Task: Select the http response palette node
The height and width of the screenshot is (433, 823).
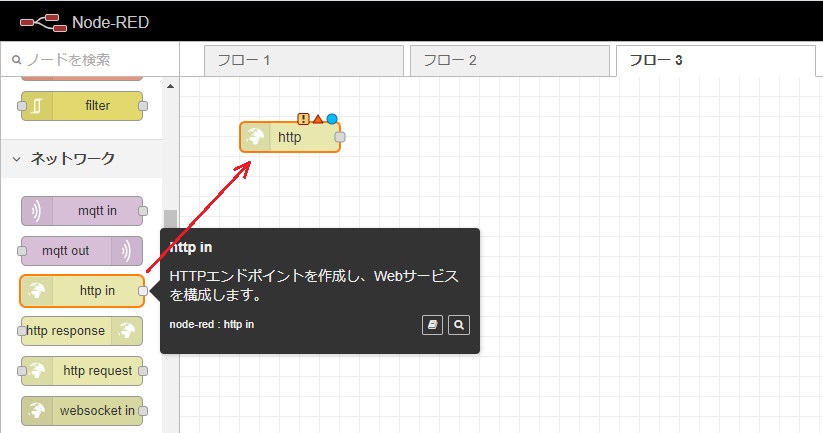Action: click(x=82, y=330)
